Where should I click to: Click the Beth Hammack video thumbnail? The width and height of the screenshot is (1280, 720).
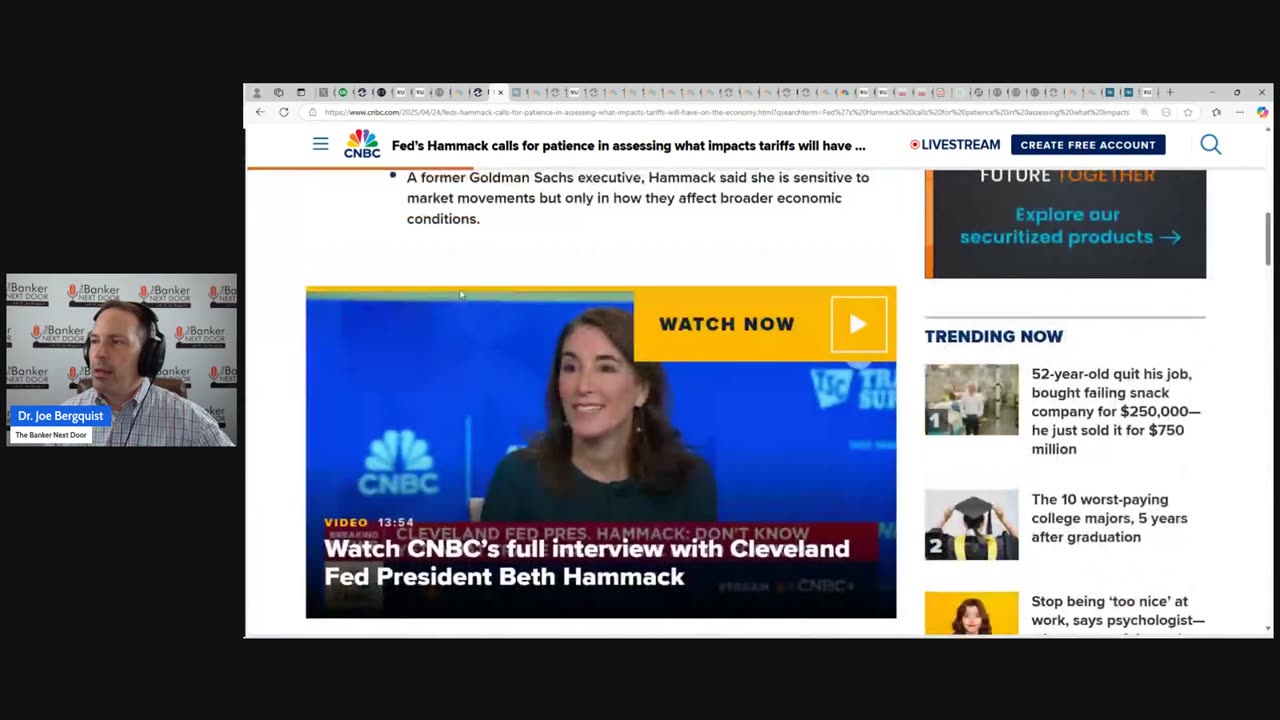click(601, 452)
